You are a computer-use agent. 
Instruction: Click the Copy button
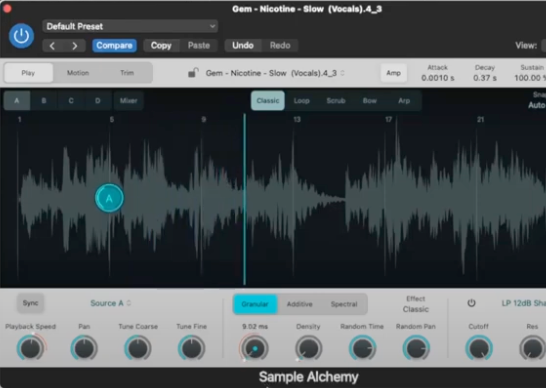[x=161, y=46]
